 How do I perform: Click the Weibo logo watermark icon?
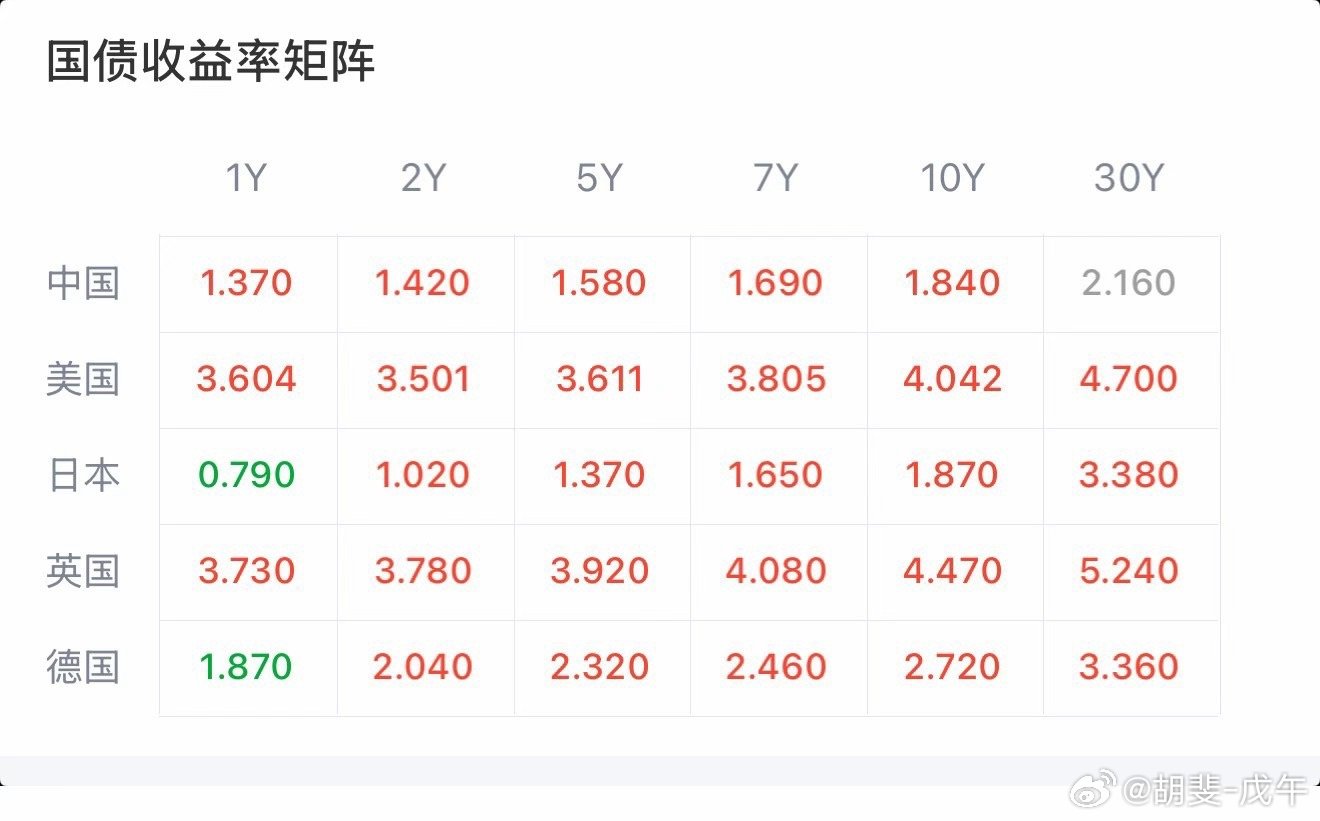pos(1096,790)
